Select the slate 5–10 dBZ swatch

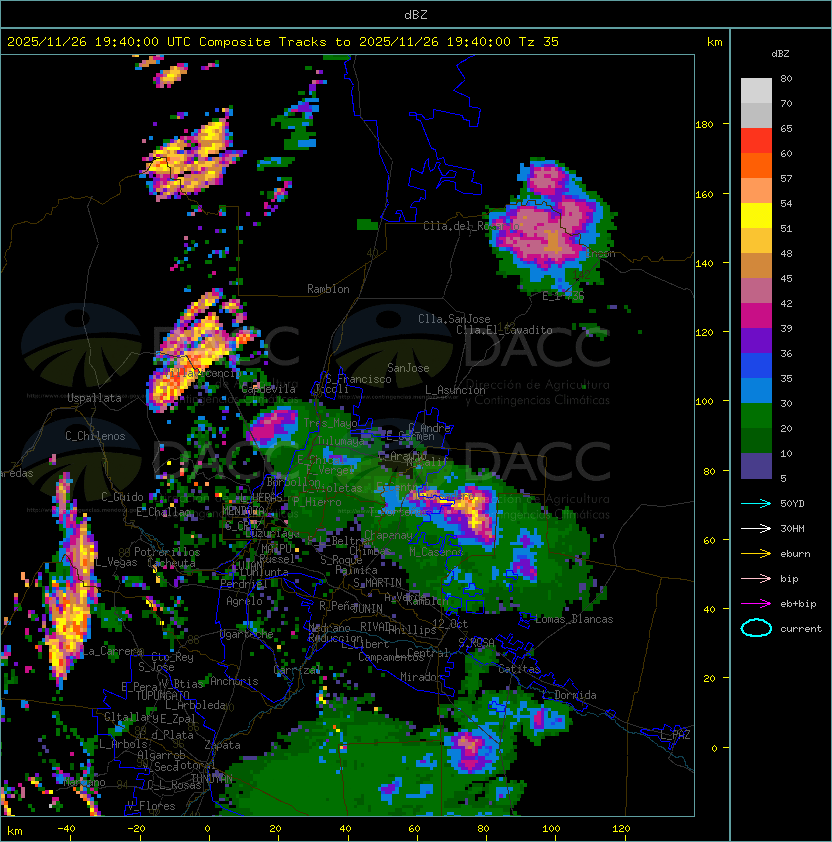coord(756,465)
